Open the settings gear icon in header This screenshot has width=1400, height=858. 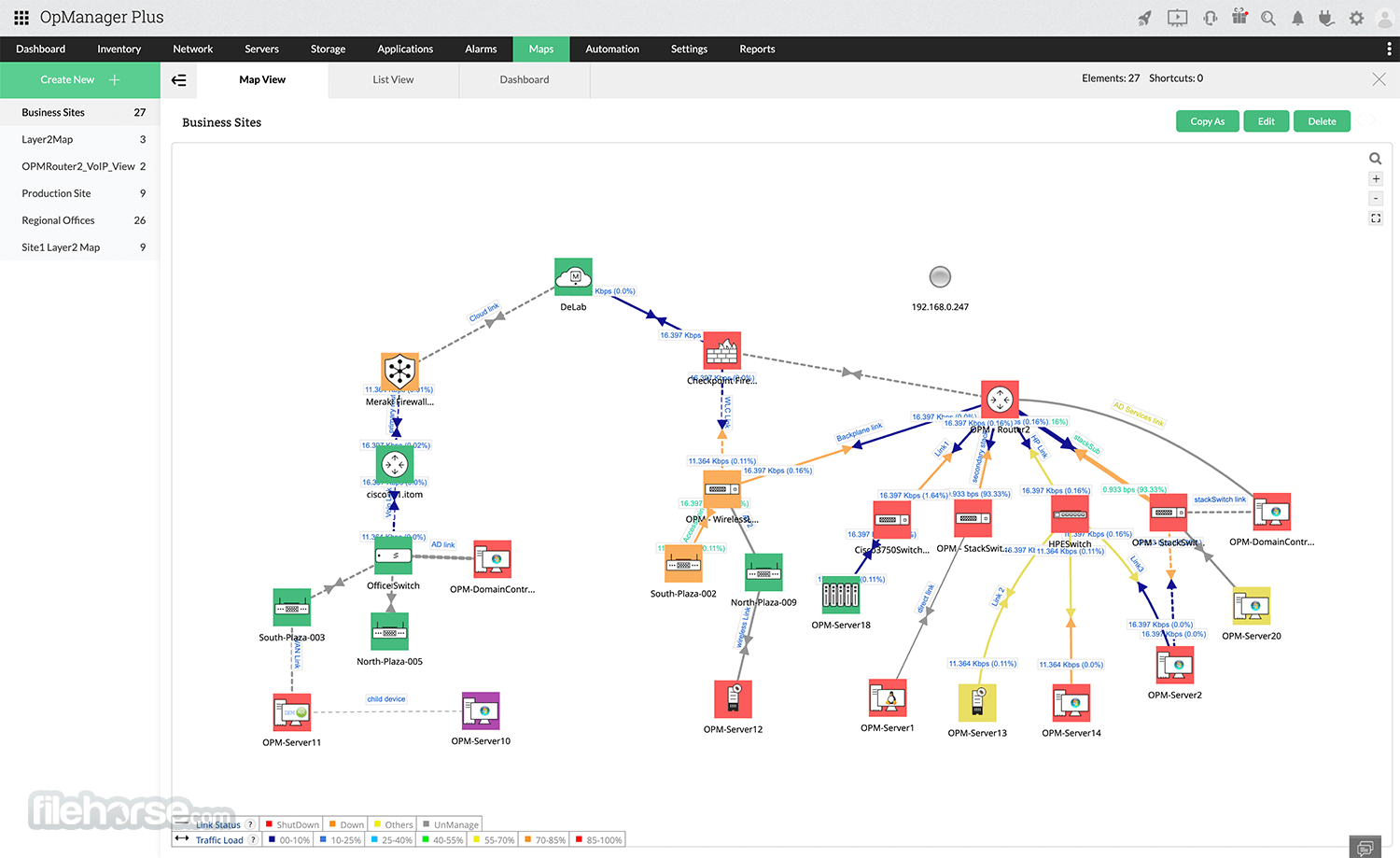pyautogui.click(x=1356, y=18)
